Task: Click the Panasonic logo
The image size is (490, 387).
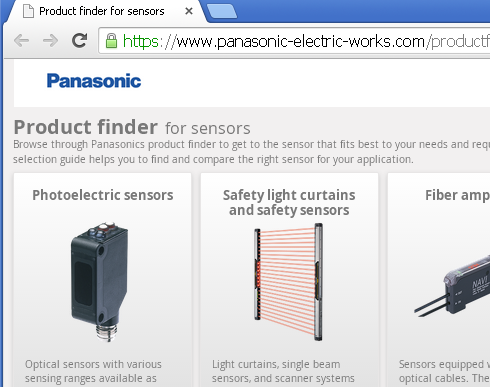Action: click(94, 81)
